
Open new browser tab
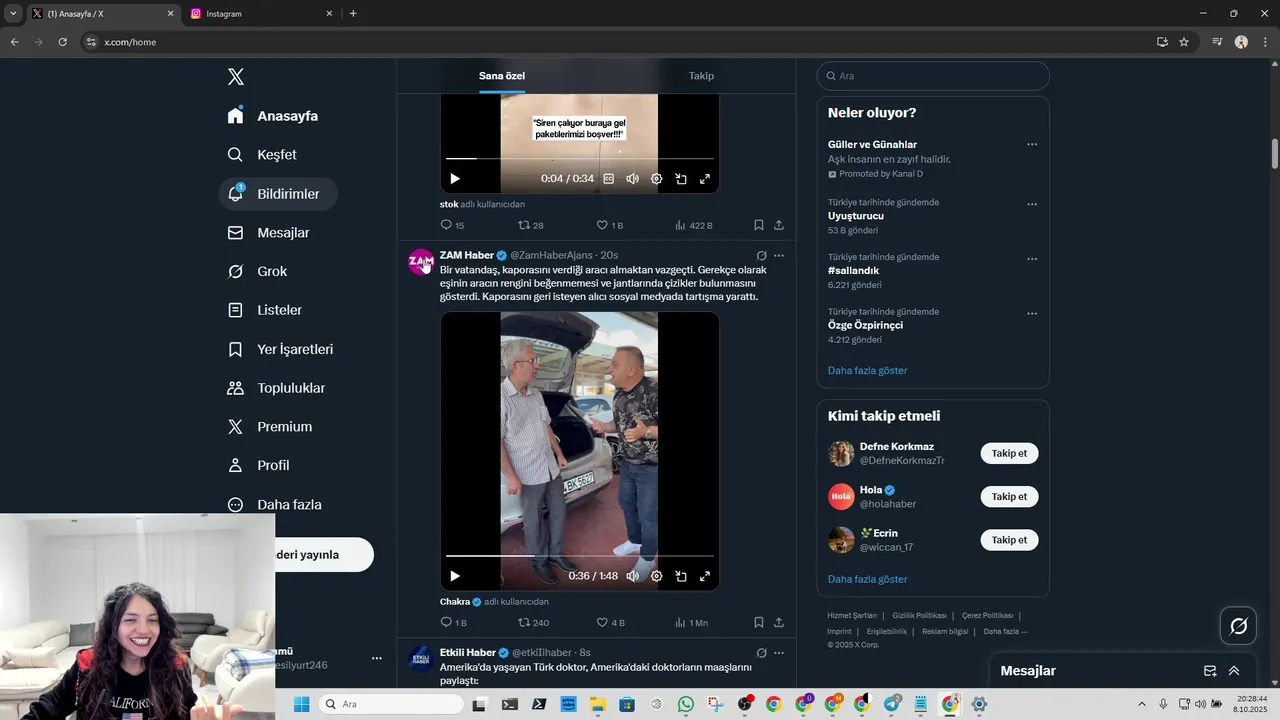(x=353, y=14)
